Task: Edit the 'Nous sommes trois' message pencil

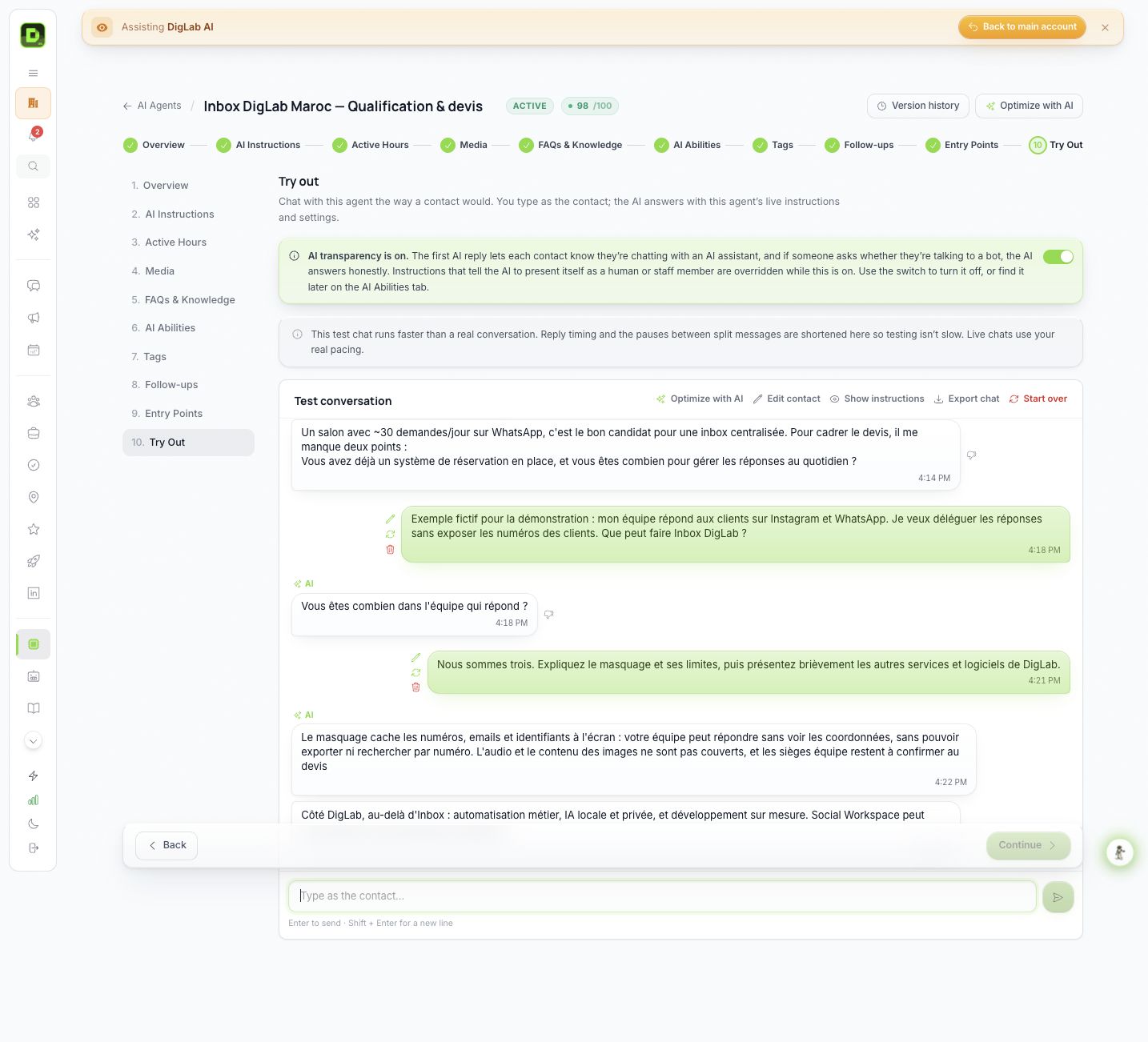Action: pos(415,657)
